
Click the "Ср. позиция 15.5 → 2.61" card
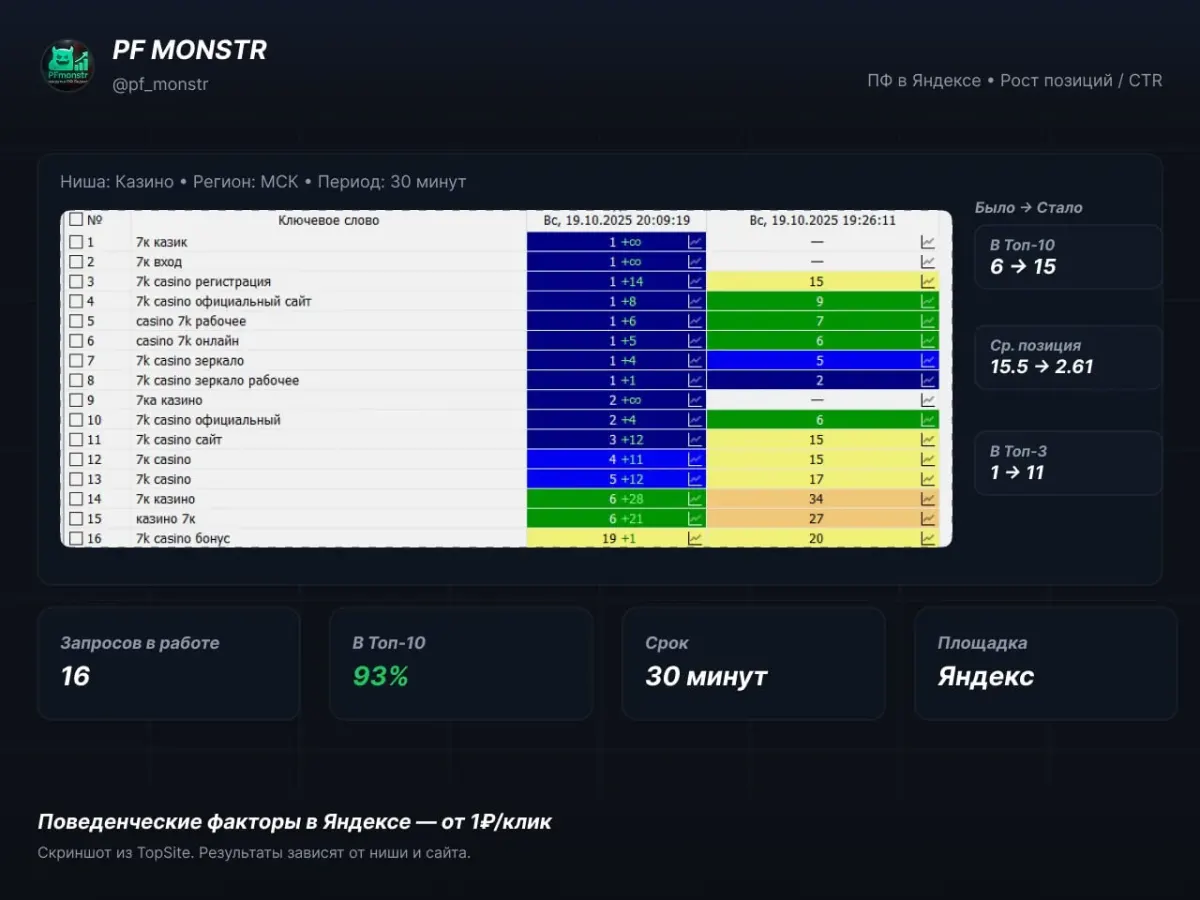click(1068, 357)
